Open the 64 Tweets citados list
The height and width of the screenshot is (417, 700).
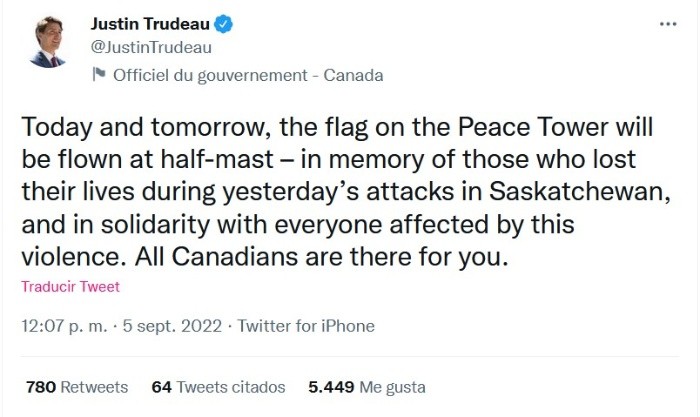coord(218,386)
